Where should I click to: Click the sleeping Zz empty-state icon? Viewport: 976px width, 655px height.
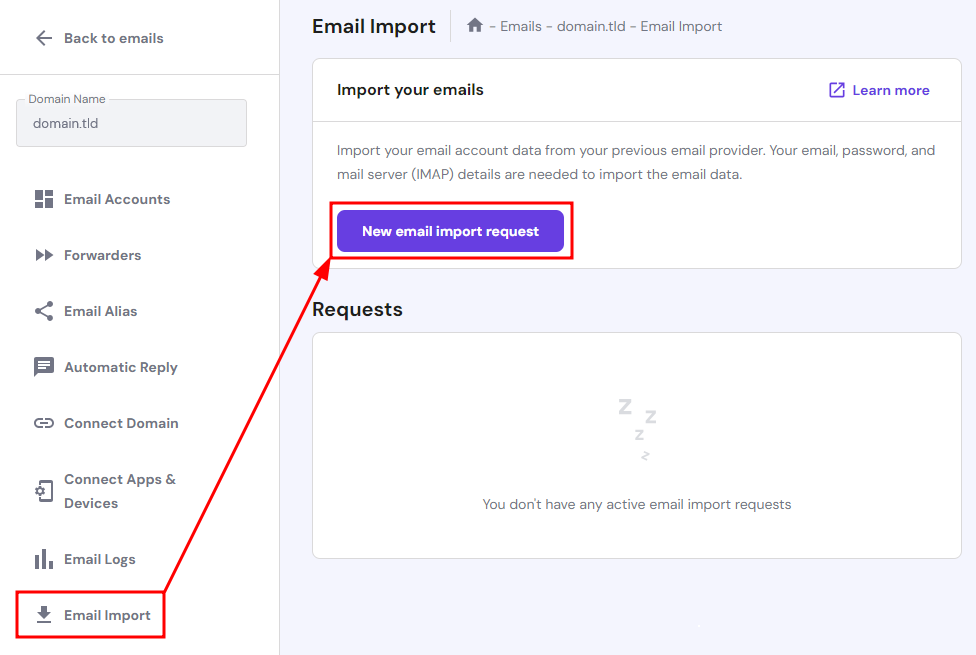click(x=637, y=428)
